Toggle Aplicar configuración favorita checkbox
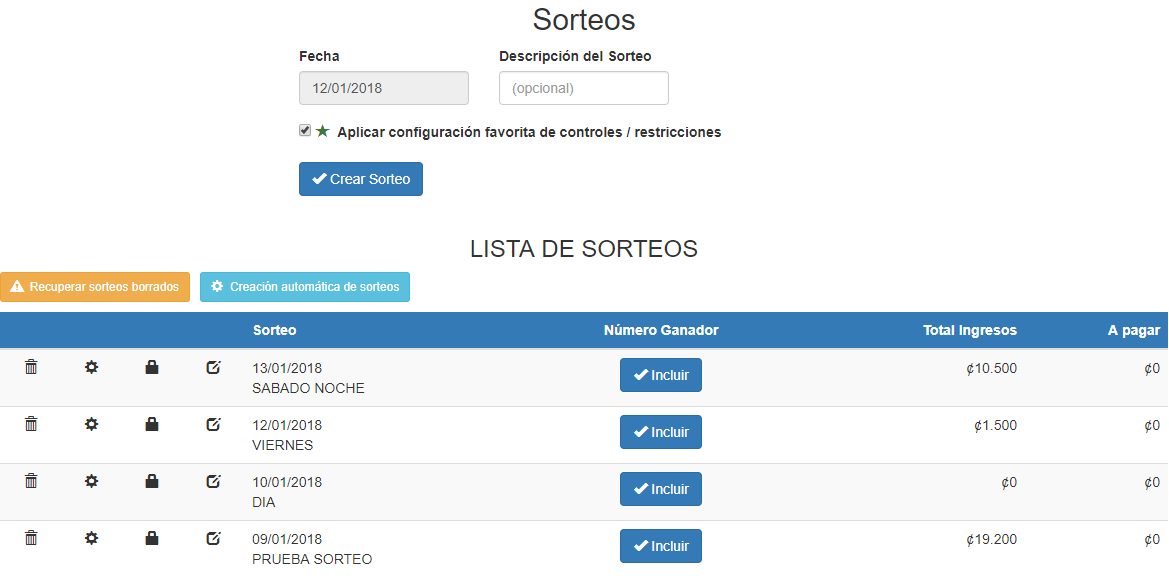Image resolution: width=1169 pixels, height=580 pixels. [304, 130]
